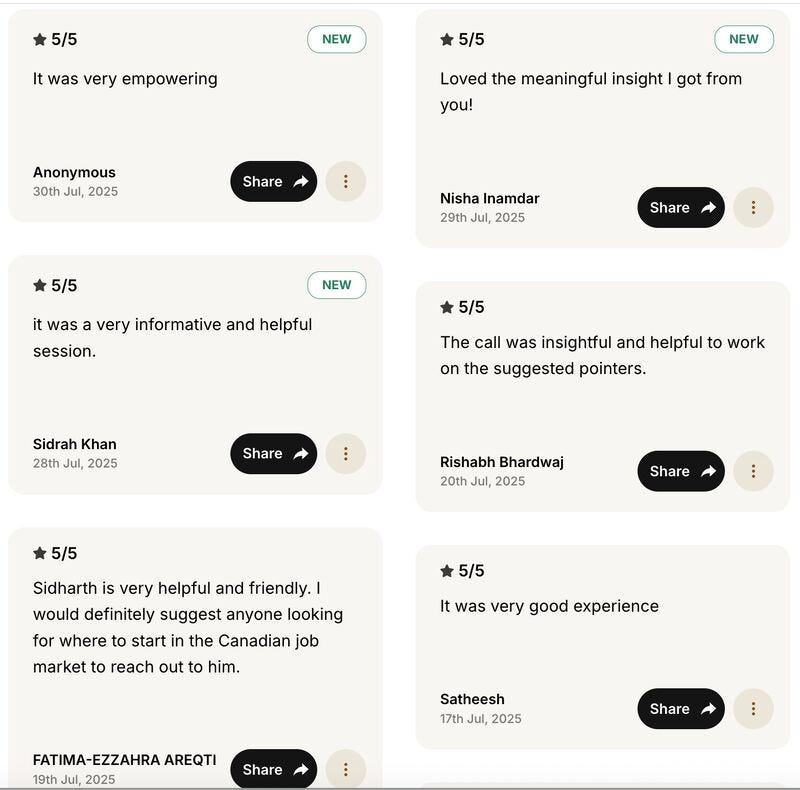Click the star icon beside Nisha Inamdar's 5/5 rating
The image size is (800, 790).
445,38
